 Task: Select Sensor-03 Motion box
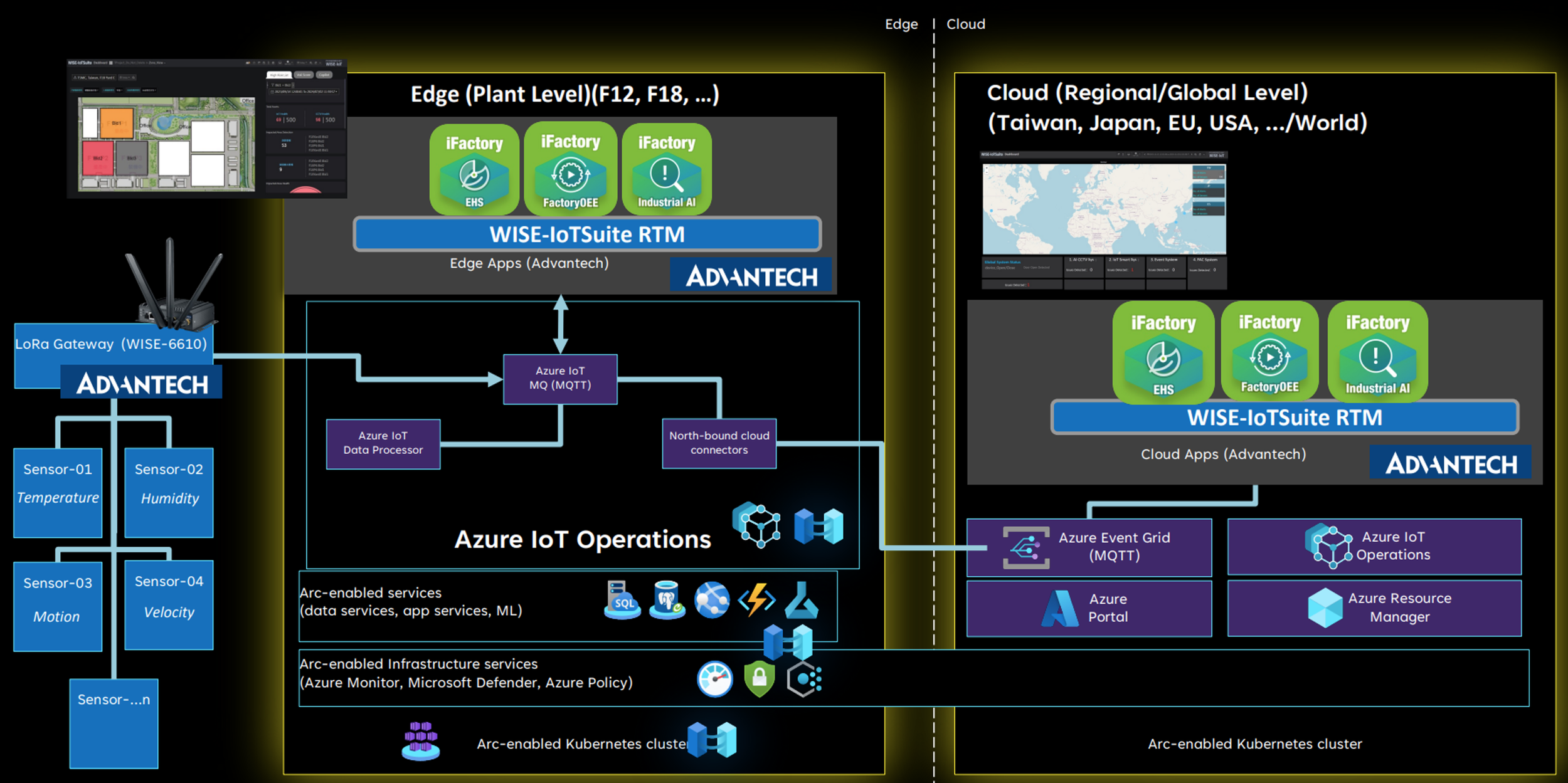(x=58, y=606)
